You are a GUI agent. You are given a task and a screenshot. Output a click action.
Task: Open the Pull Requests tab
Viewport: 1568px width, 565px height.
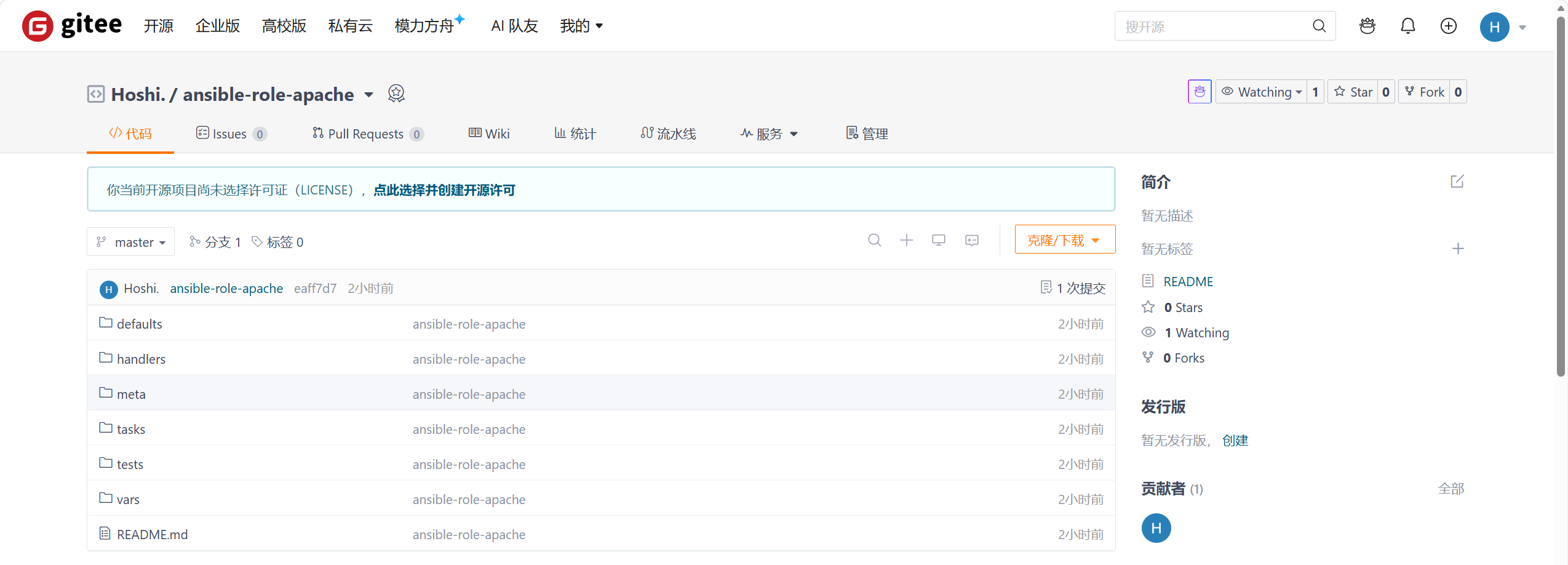(x=368, y=134)
